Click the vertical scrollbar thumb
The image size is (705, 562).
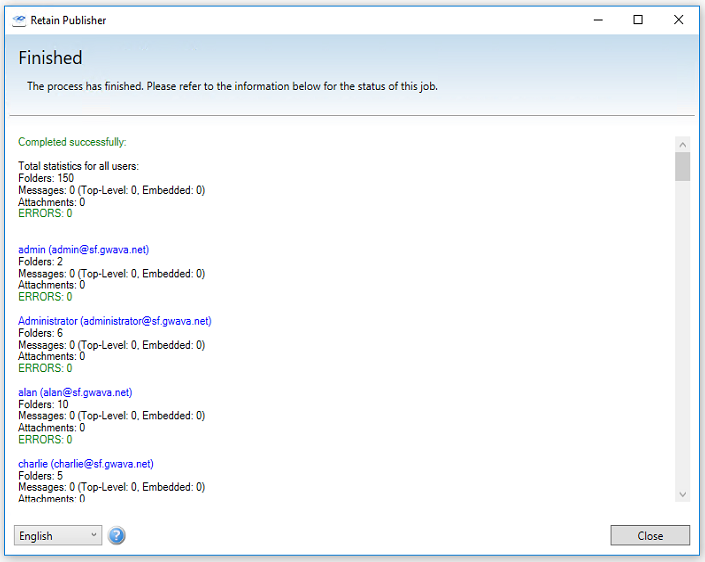[x=683, y=166]
